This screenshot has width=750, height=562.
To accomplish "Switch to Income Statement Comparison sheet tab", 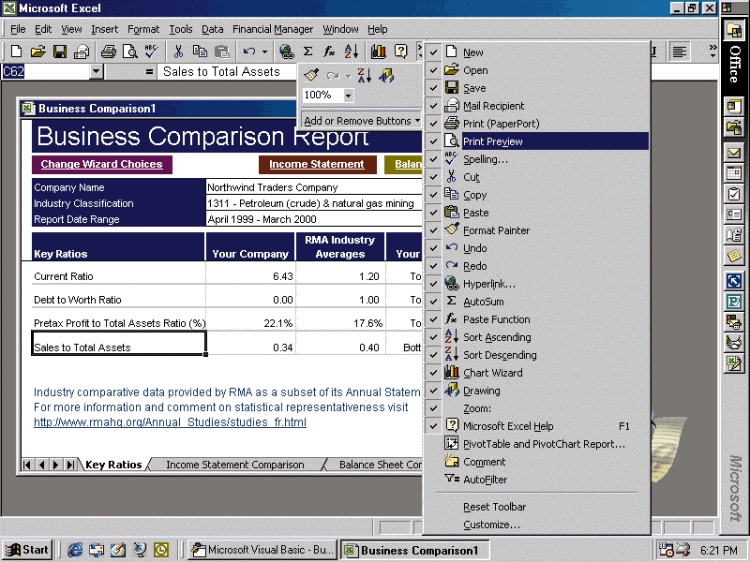I will tap(235, 465).
